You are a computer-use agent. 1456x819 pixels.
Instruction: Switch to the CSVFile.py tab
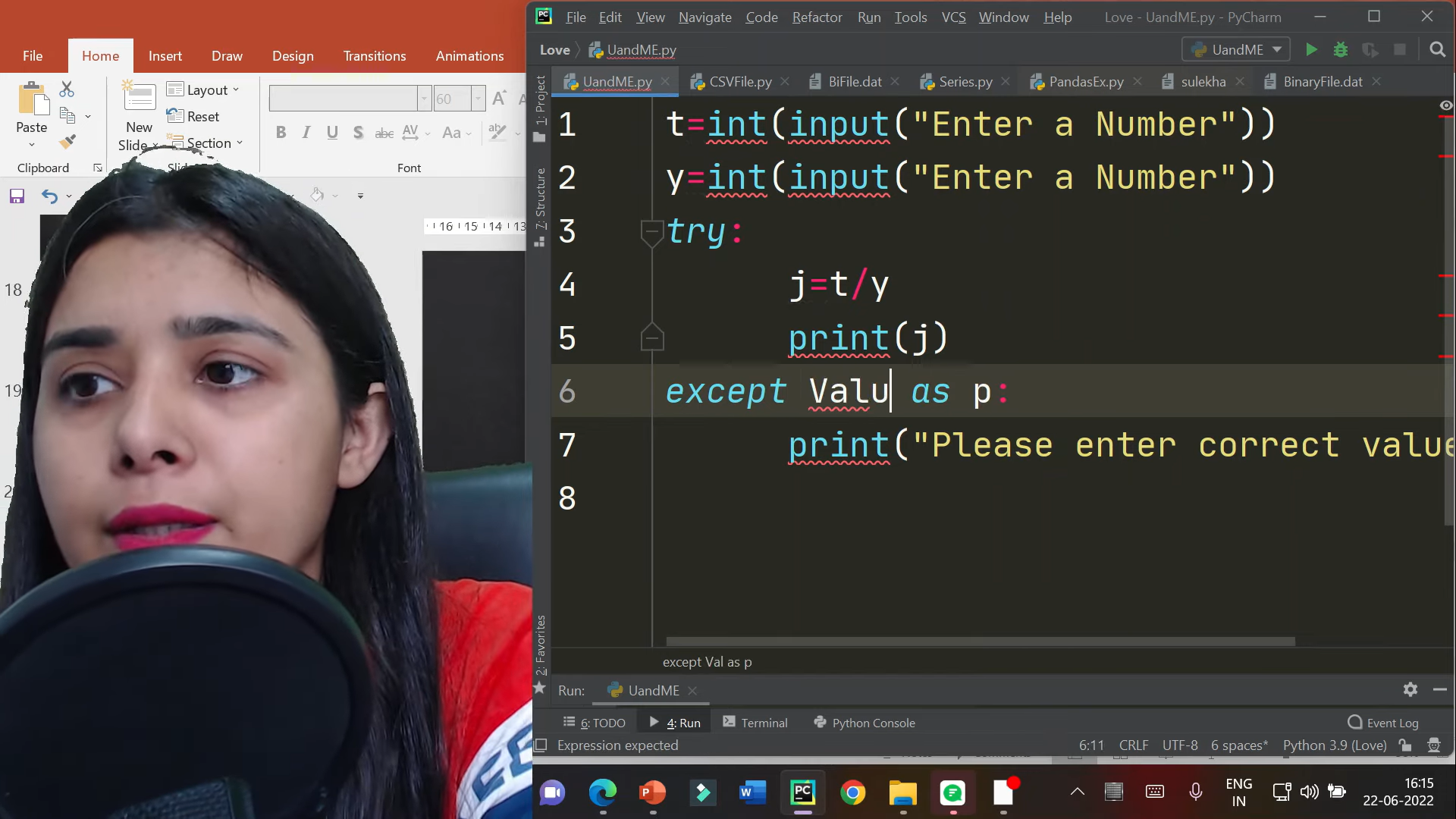tap(739, 82)
